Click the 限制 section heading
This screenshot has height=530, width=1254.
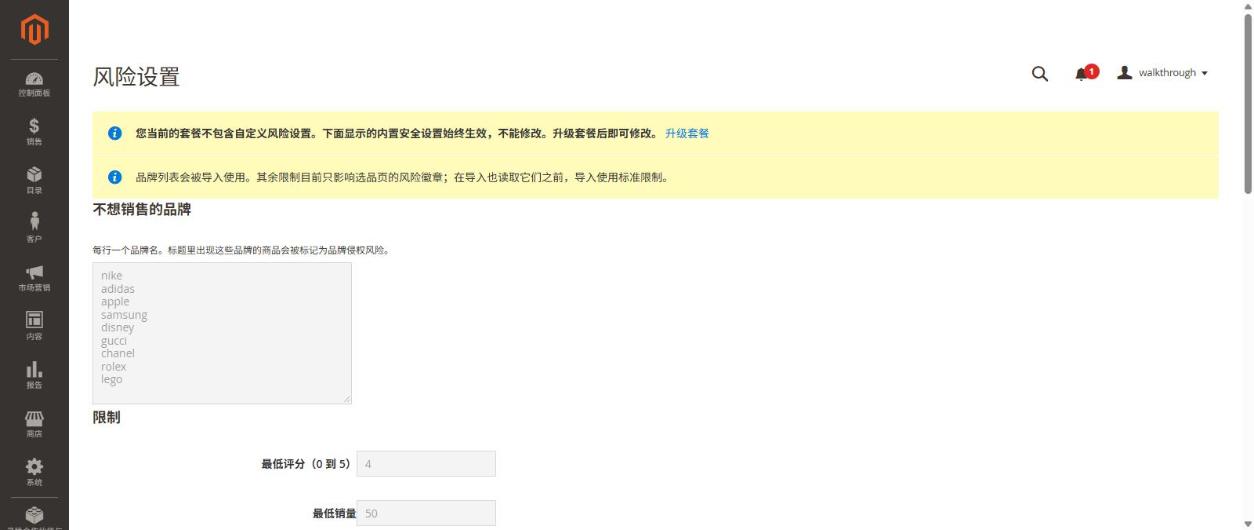[x=107, y=417]
